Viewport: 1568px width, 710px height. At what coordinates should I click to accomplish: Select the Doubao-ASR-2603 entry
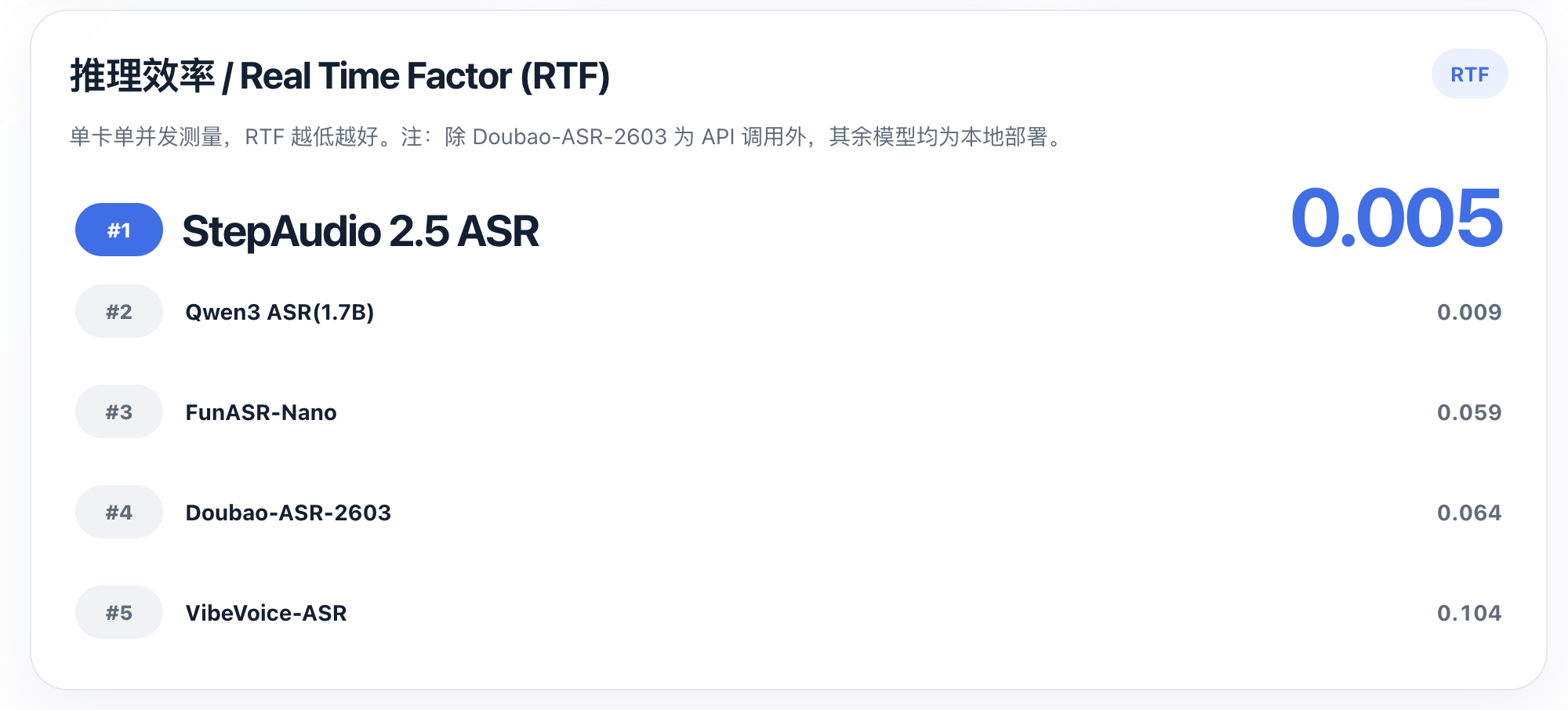click(x=288, y=513)
